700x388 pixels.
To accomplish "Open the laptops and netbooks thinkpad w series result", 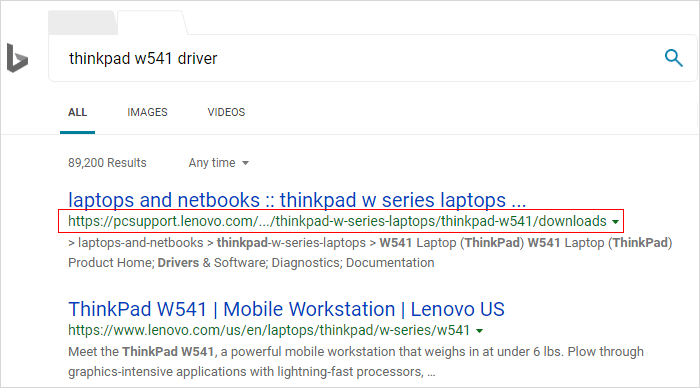I will pos(297,200).
